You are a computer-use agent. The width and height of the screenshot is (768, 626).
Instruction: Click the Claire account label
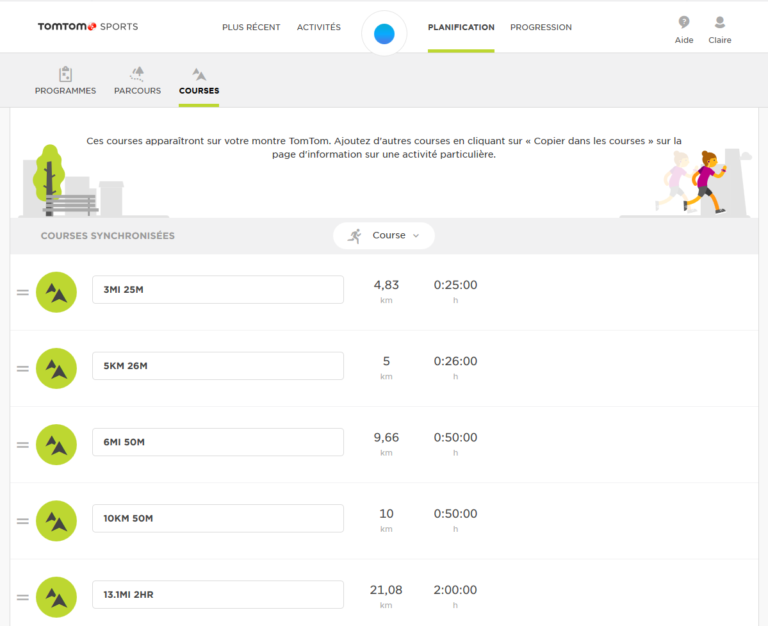(x=720, y=40)
